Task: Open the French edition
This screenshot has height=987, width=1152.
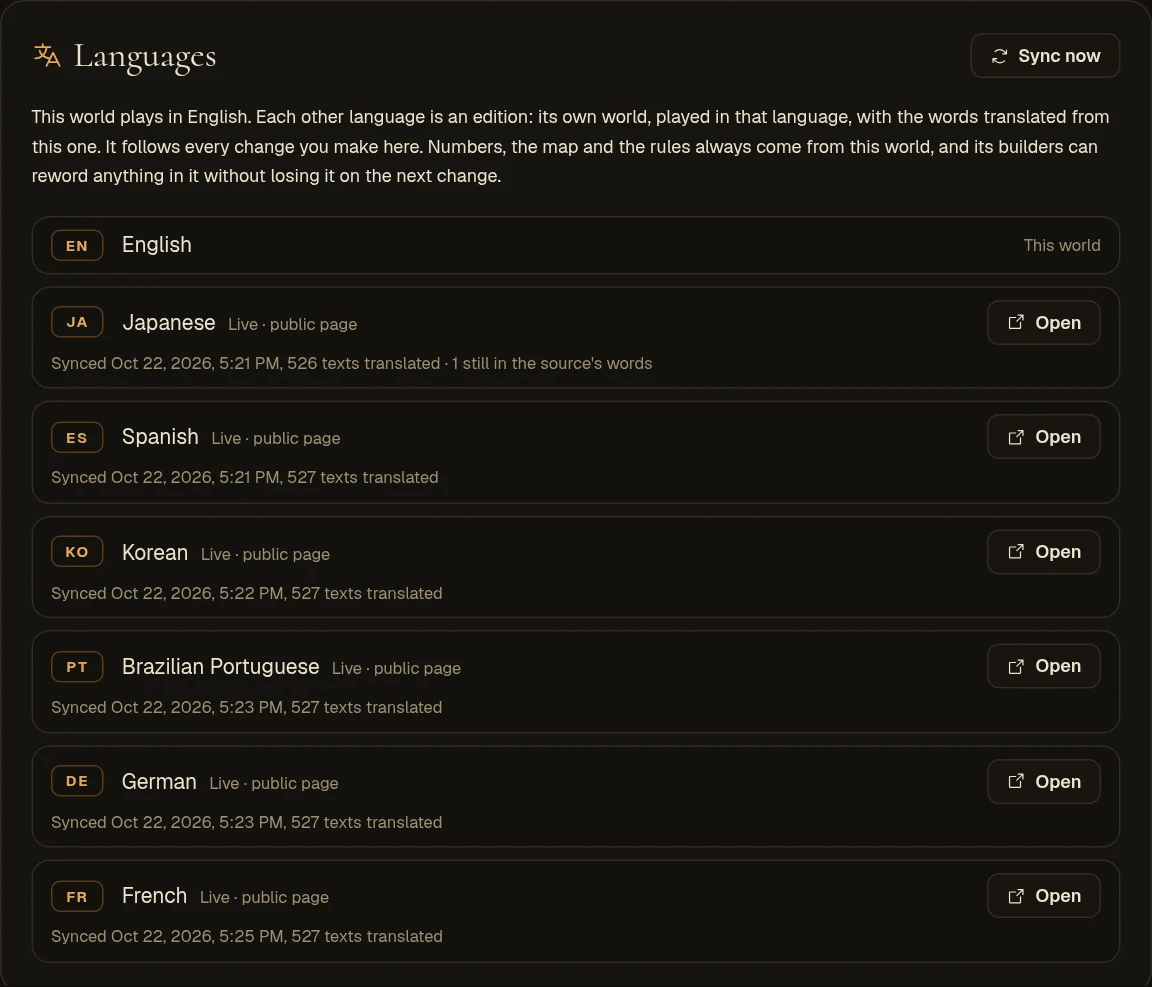Action: (x=1043, y=896)
